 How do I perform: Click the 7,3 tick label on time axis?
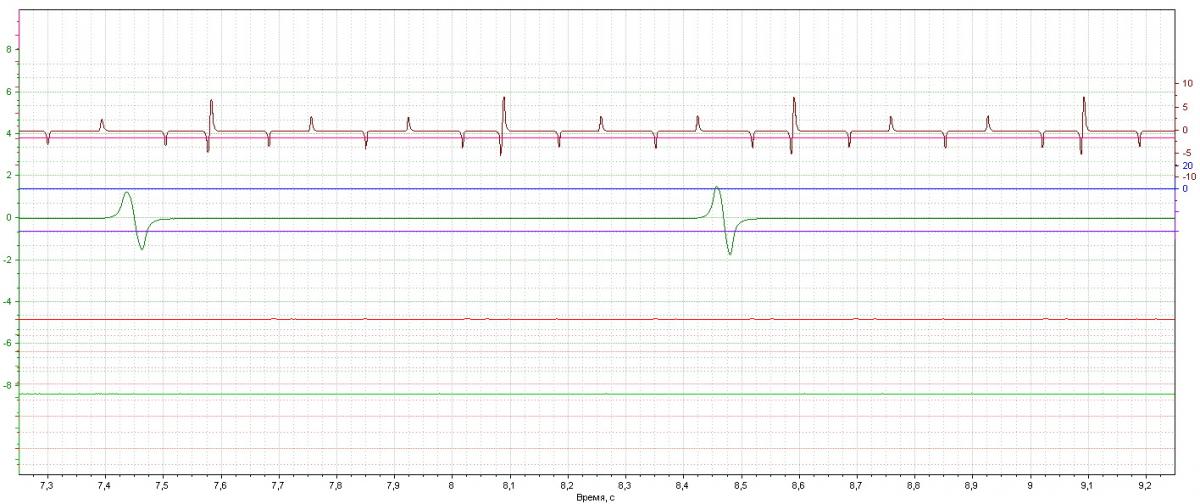coord(47,485)
